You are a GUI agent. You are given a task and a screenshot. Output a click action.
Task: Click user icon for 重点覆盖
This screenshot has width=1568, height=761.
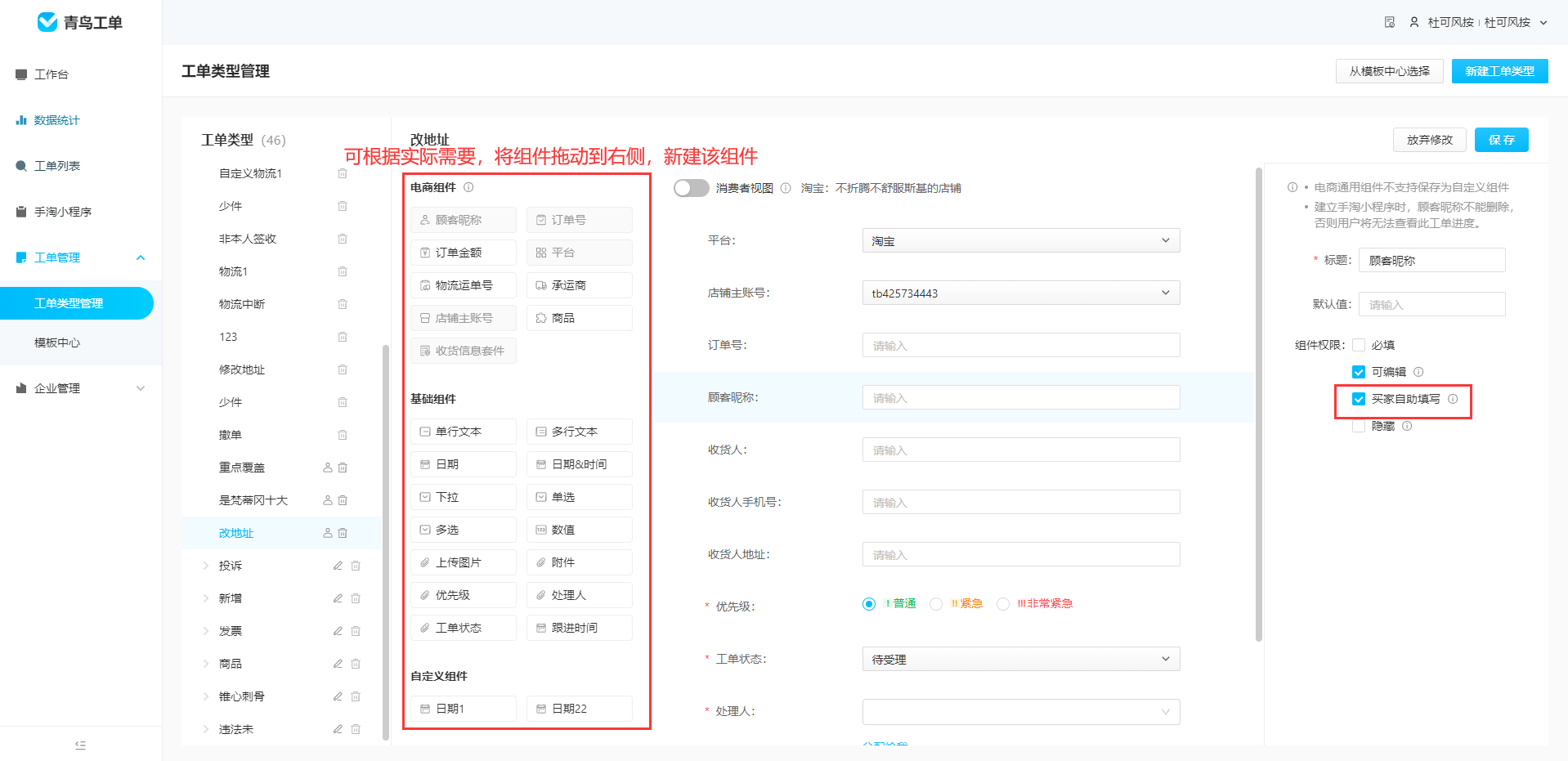point(328,468)
